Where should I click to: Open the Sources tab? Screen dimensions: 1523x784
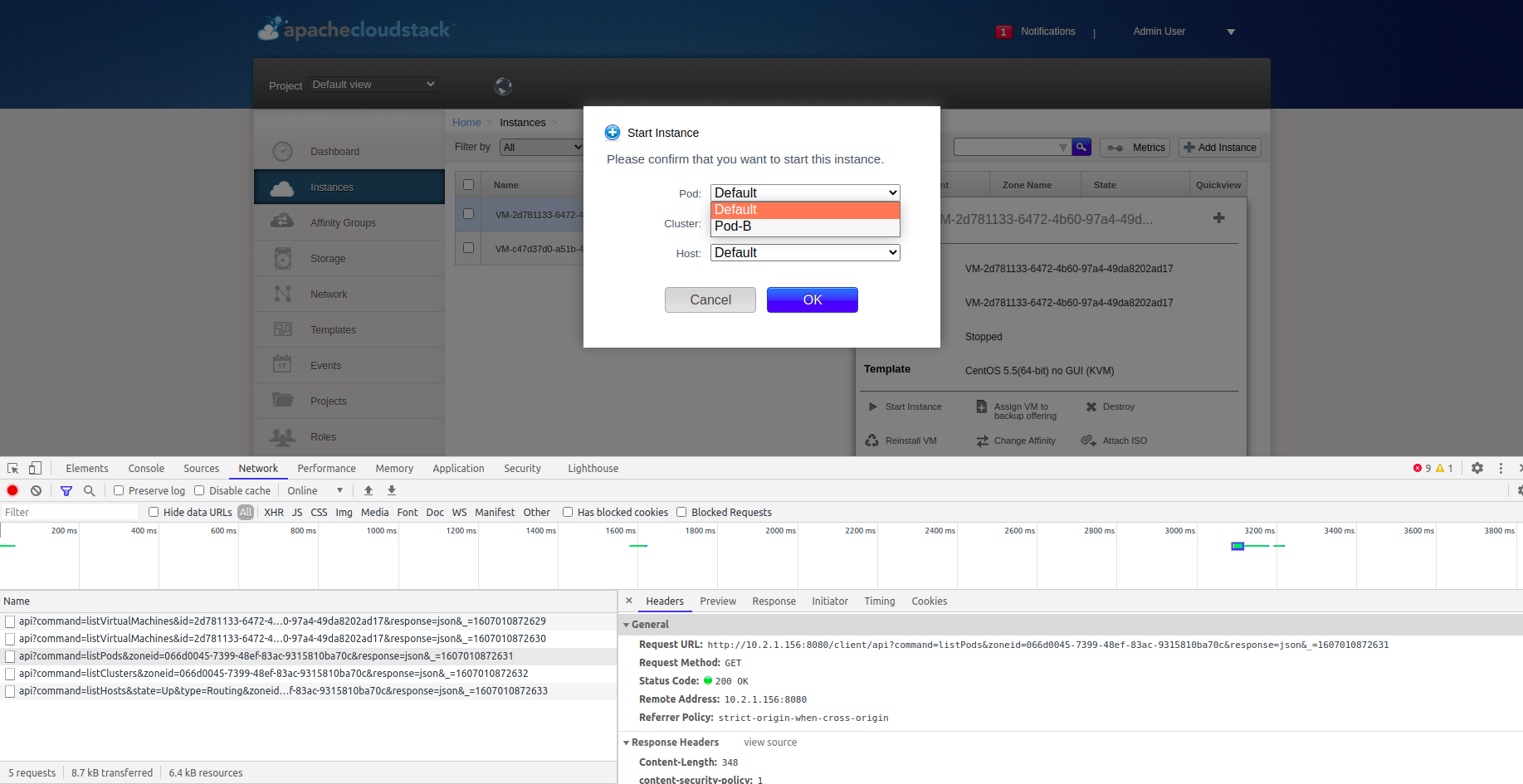[x=202, y=468]
